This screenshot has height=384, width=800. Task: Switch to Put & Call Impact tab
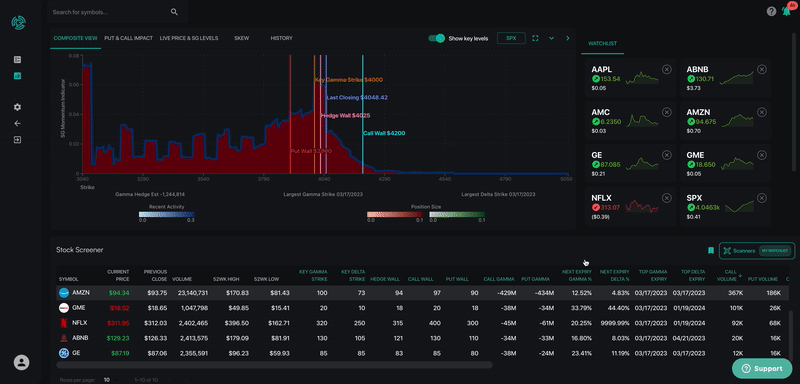[128, 38]
